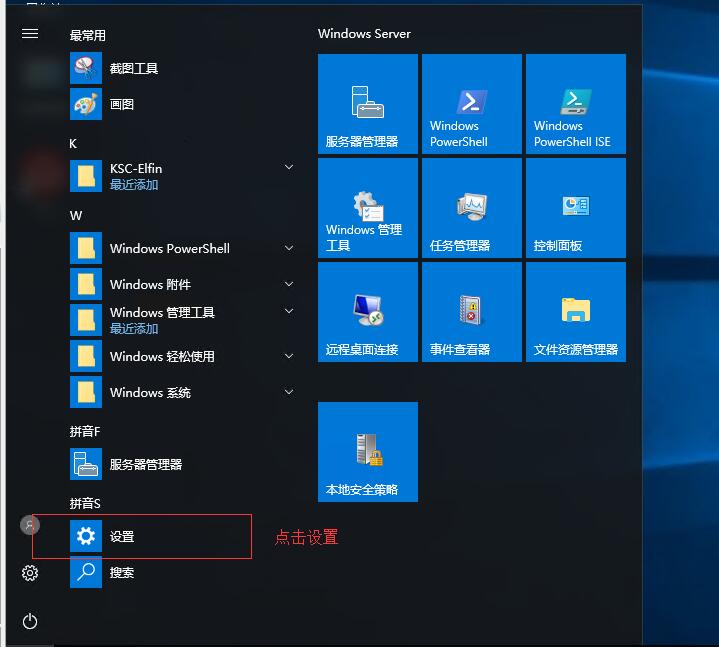Open the 设置 gear icon in app list
Image resolution: width=719 pixels, height=647 pixels.
click(x=86, y=536)
